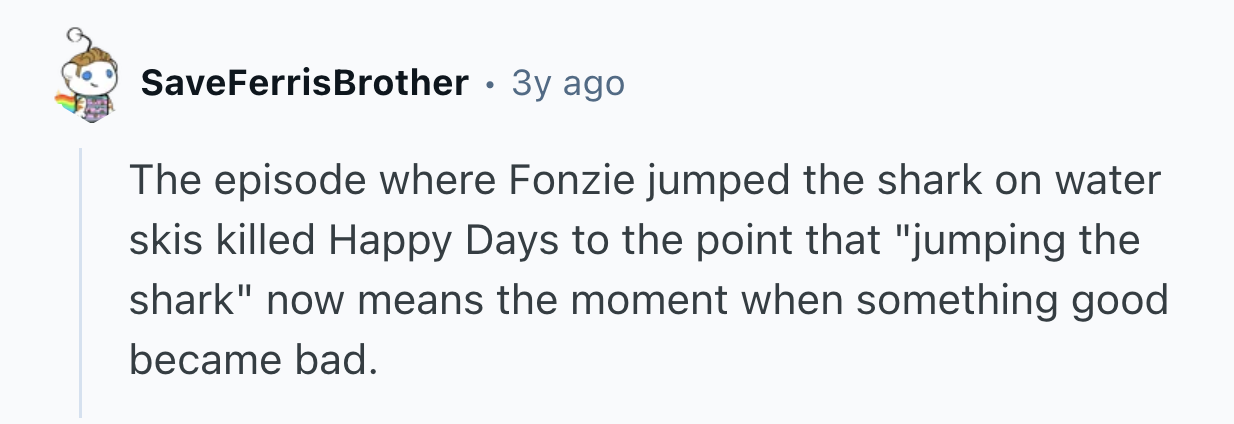Open the SaveFerrisBrother user profile link

[x=304, y=83]
